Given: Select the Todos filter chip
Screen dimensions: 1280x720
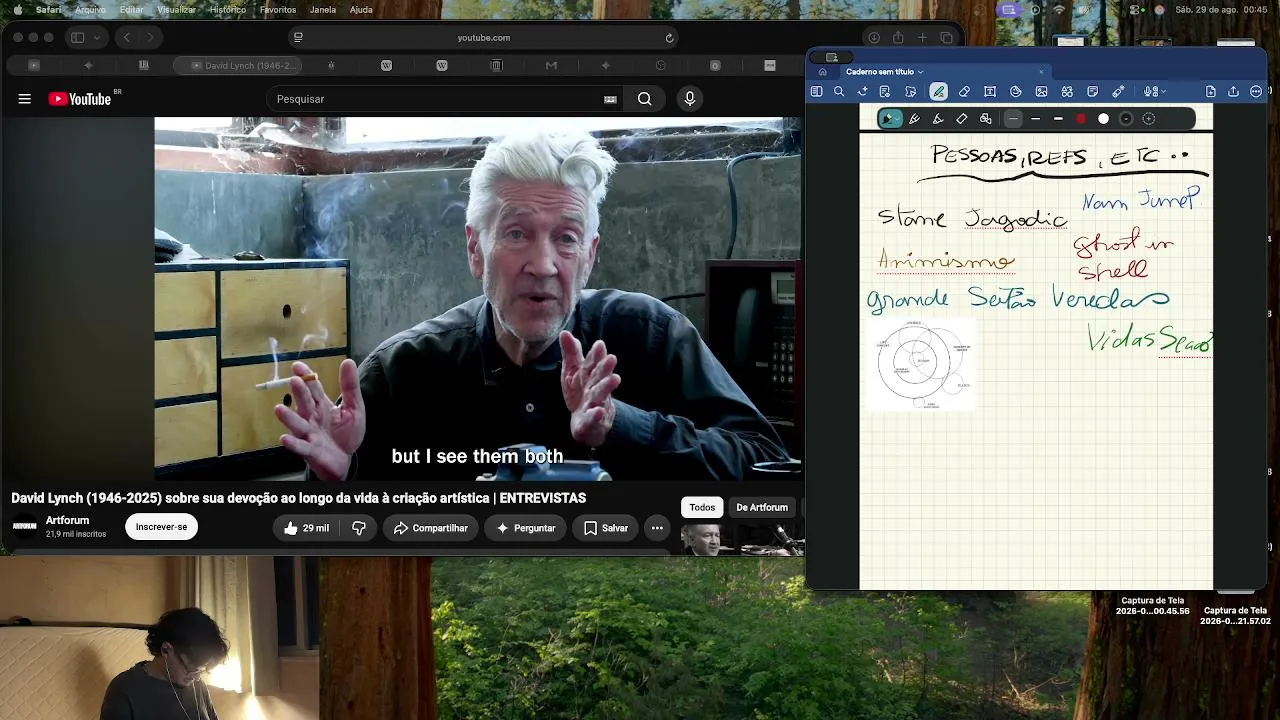Looking at the screenshot, I should click(702, 507).
